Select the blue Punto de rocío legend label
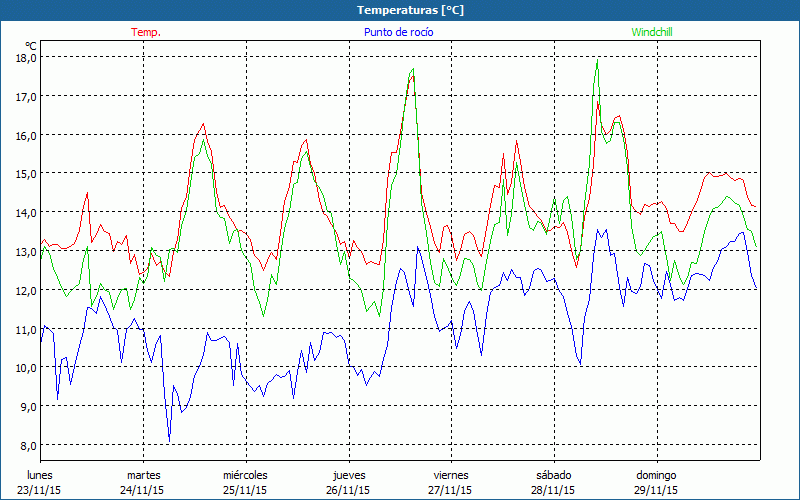The image size is (800, 500). (399, 32)
